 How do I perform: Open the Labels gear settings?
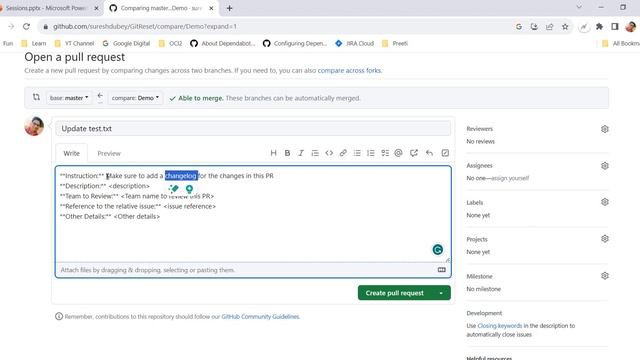[x=604, y=202]
